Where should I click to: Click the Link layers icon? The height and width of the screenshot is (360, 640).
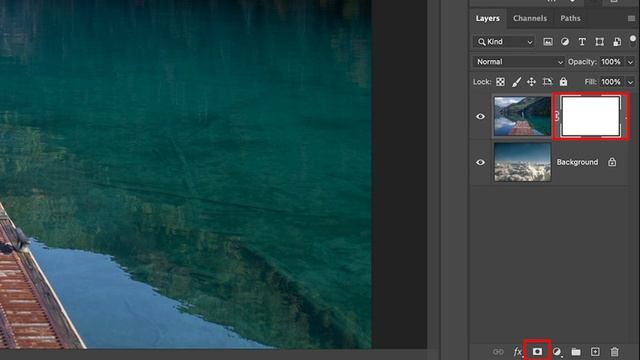(498, 351)
